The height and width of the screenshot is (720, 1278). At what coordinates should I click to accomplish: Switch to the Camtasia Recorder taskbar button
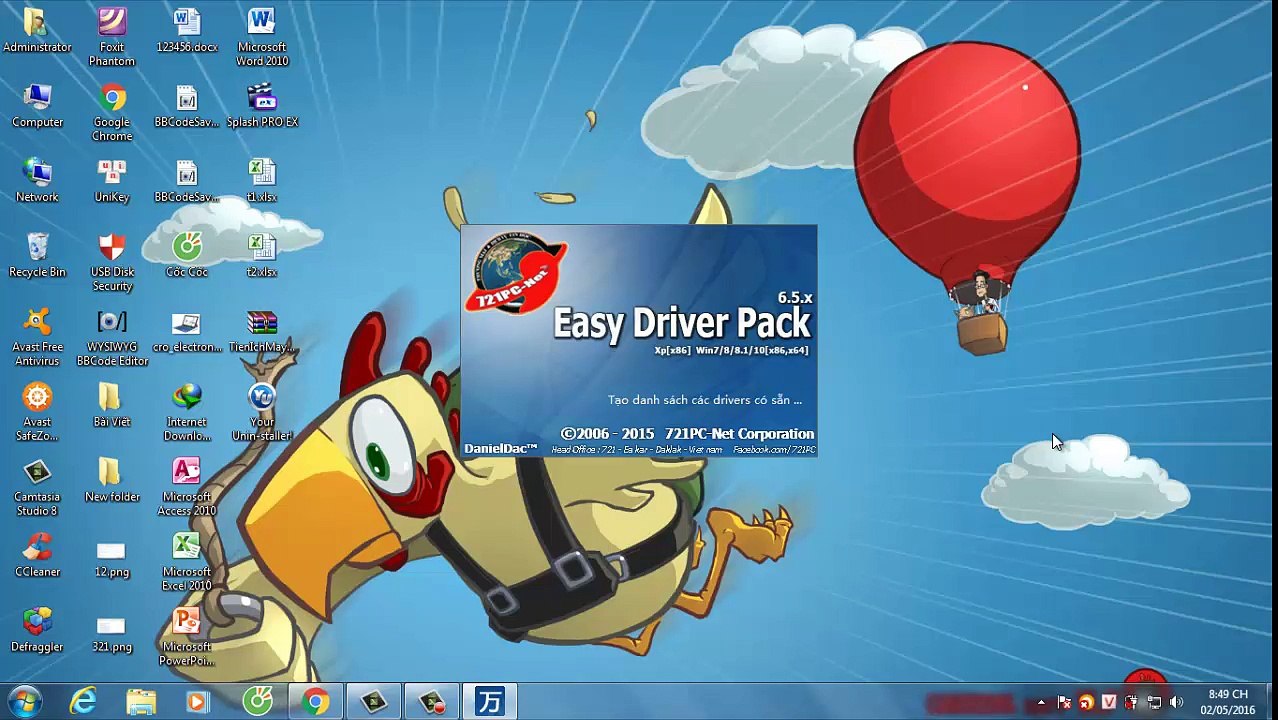point(432,702)
